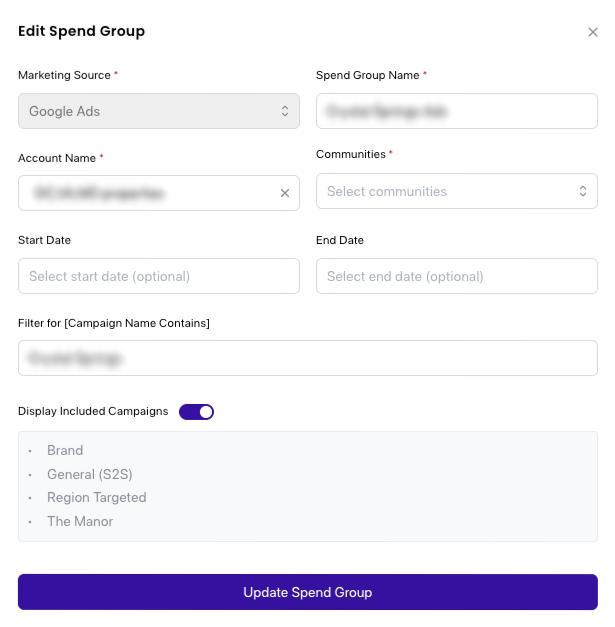Select the Brand campaign entry
Image resolution: width=615 pixels, height=627 pixels.
[65, 451]
